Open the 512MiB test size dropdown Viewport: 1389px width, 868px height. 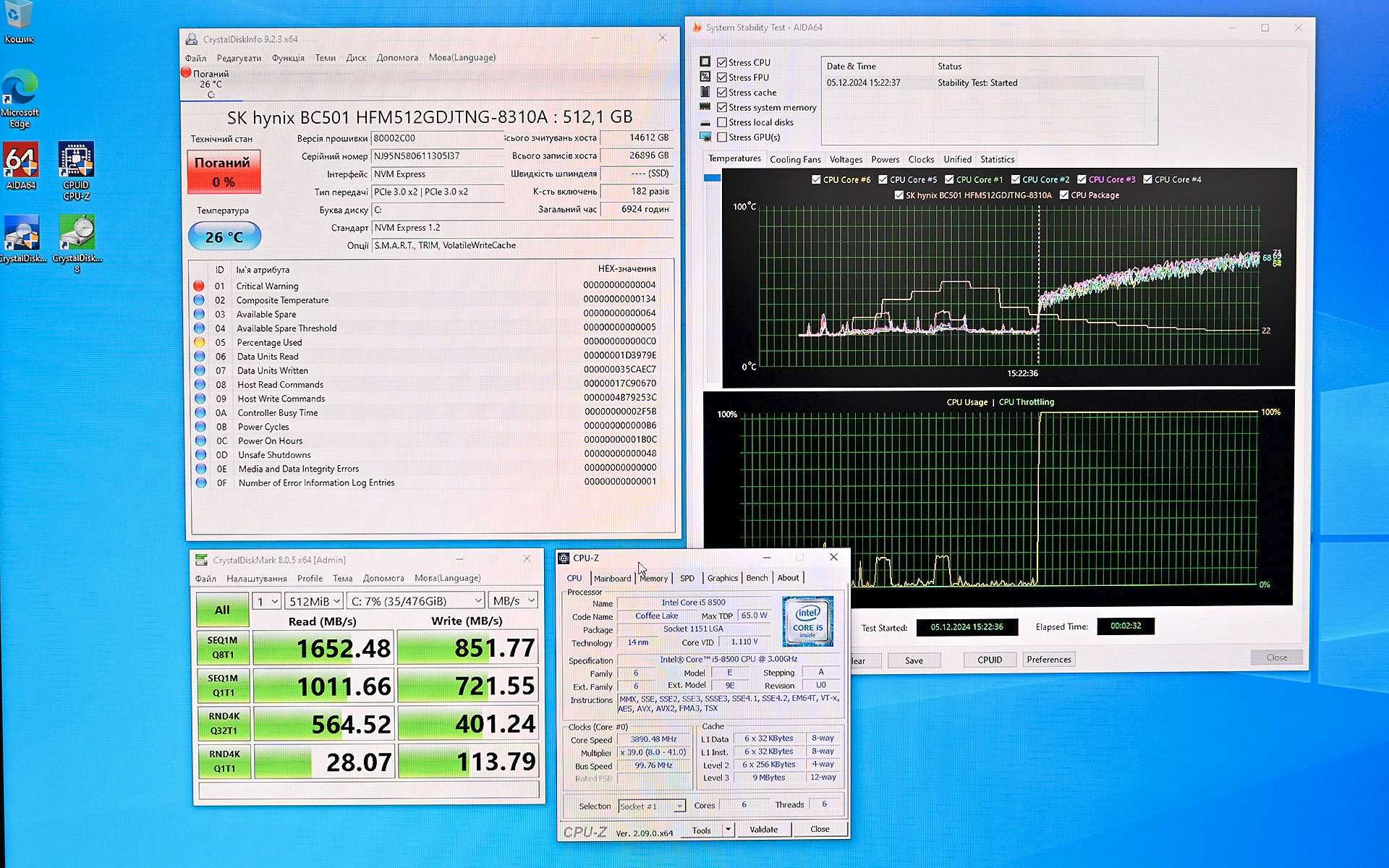click(314, 601)
